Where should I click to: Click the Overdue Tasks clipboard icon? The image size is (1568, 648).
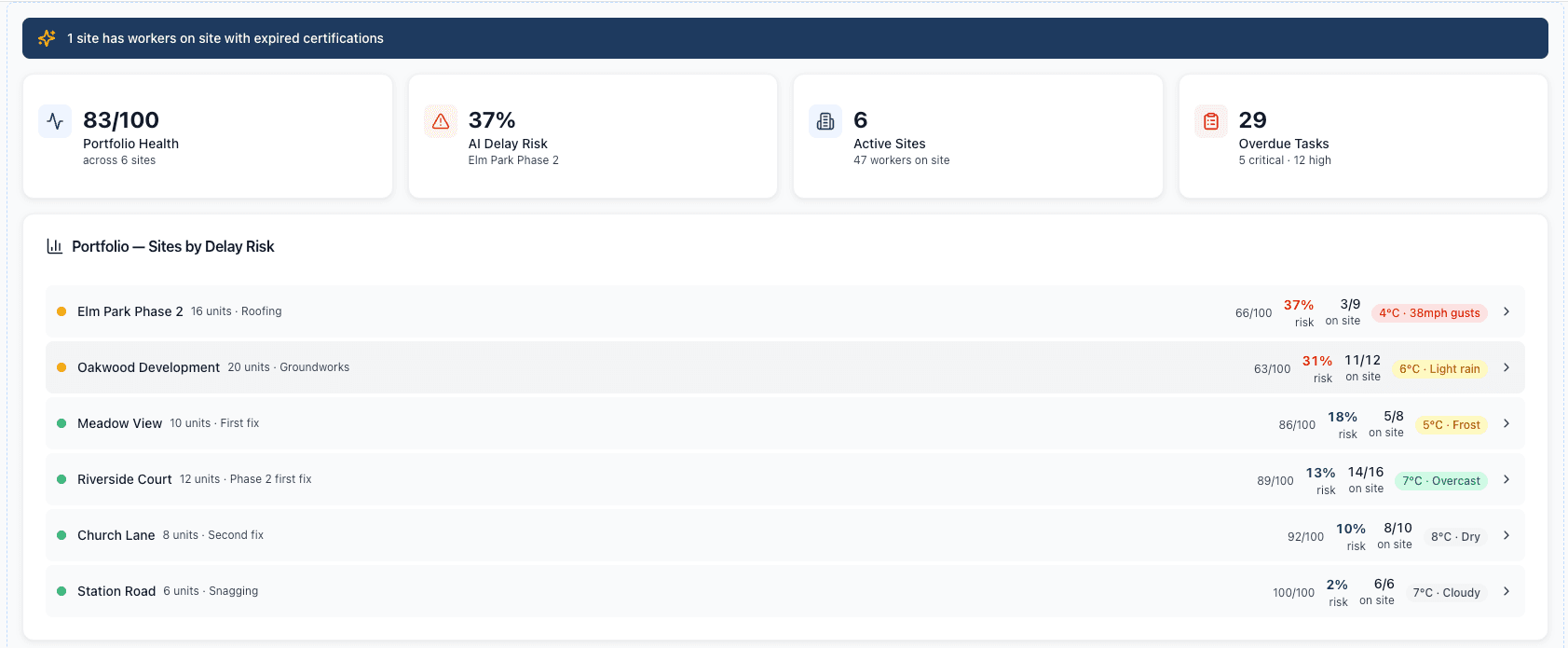(1211, 121)
